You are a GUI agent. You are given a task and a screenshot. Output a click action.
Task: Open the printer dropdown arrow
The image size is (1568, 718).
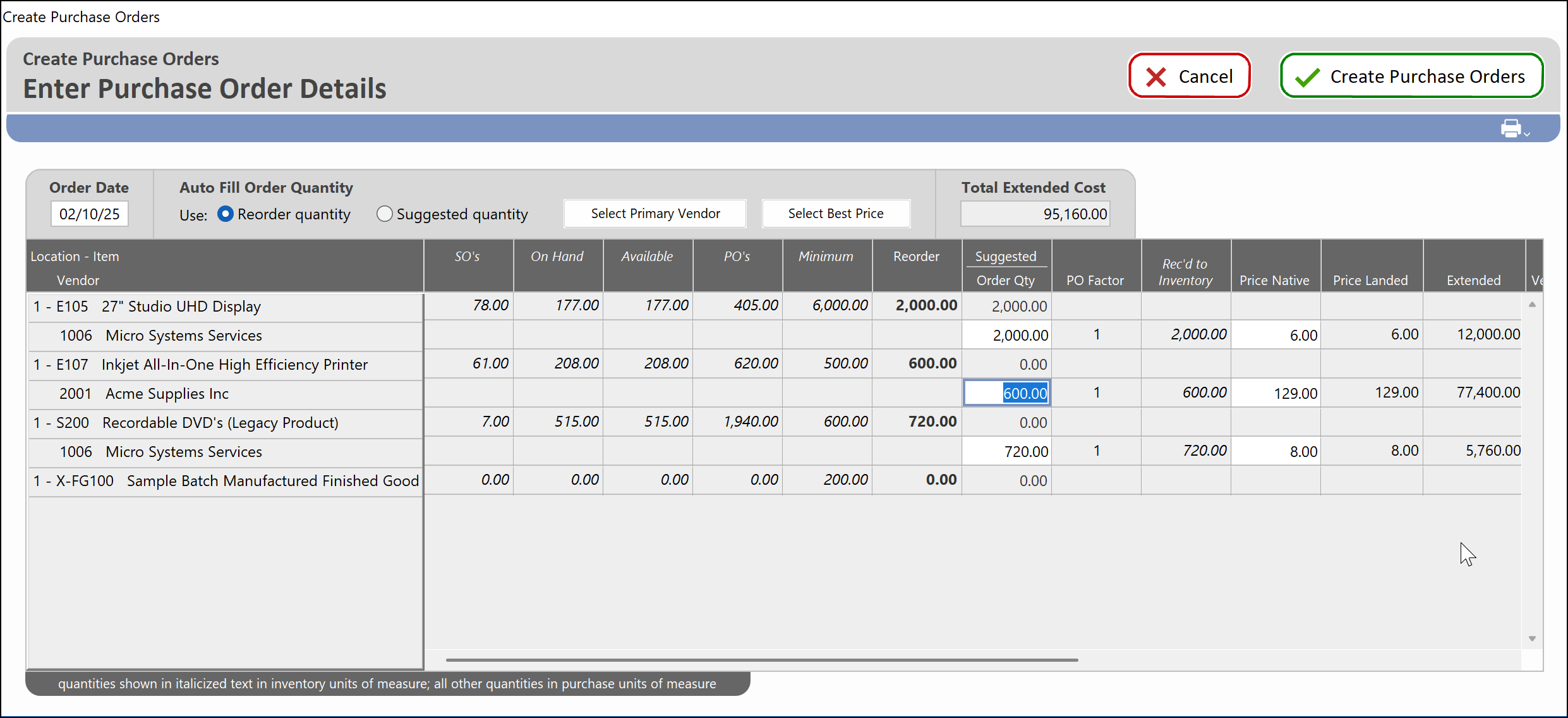point(1527,134)
